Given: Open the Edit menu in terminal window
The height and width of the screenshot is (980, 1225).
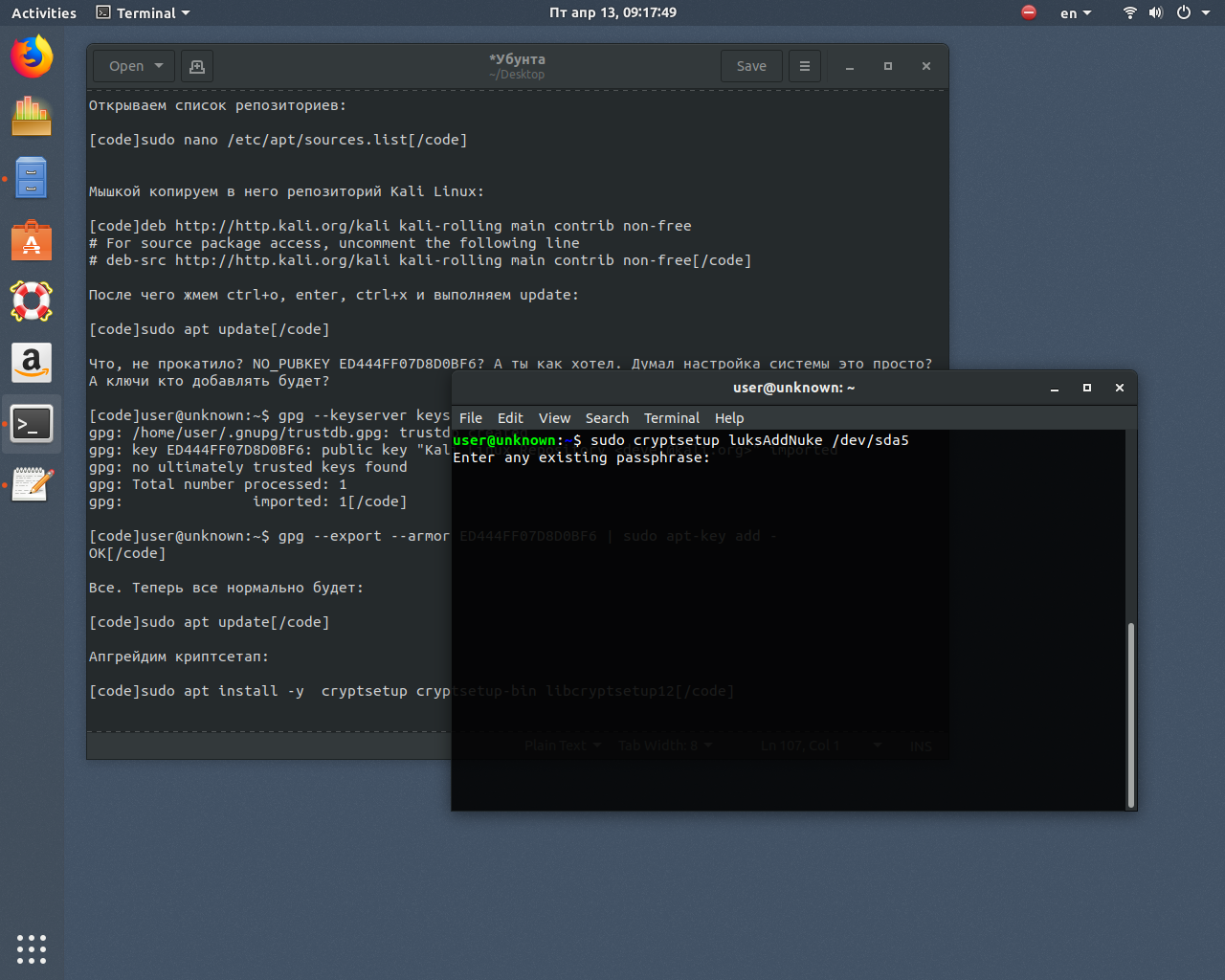Looking at the screenshot, I should (x=510, y=418).
